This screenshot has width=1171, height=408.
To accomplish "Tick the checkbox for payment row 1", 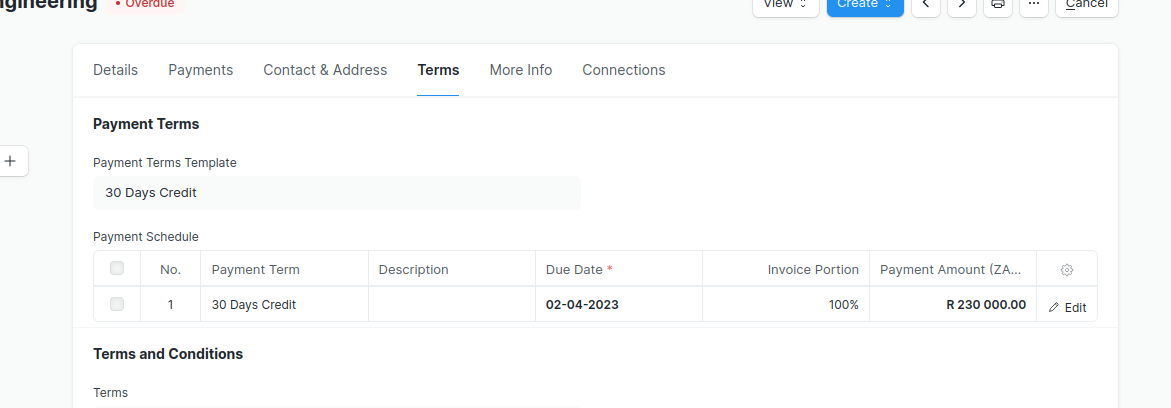I will pos(117,304).
